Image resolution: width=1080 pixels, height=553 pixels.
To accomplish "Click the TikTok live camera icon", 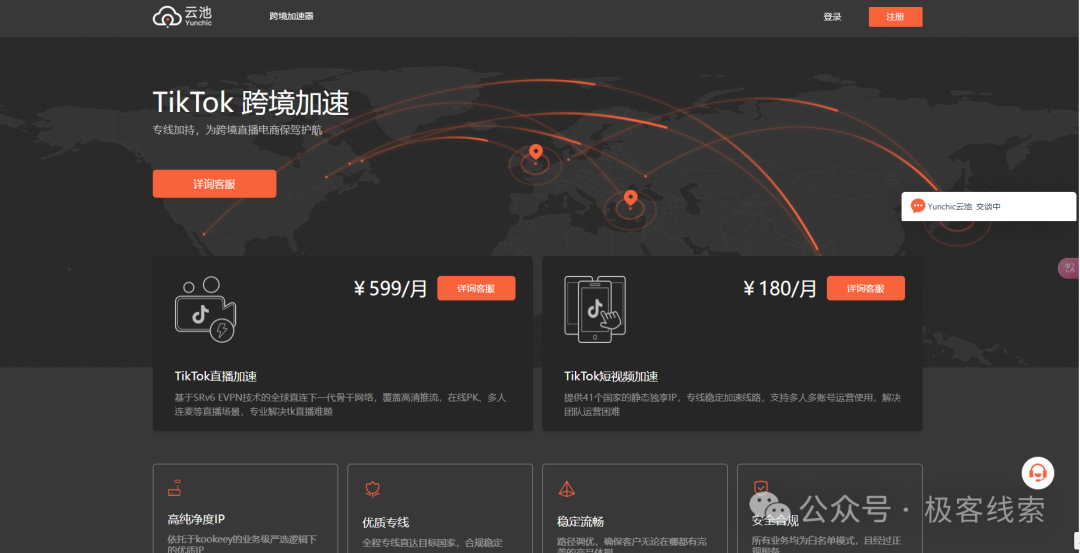I will click(205, 309).
